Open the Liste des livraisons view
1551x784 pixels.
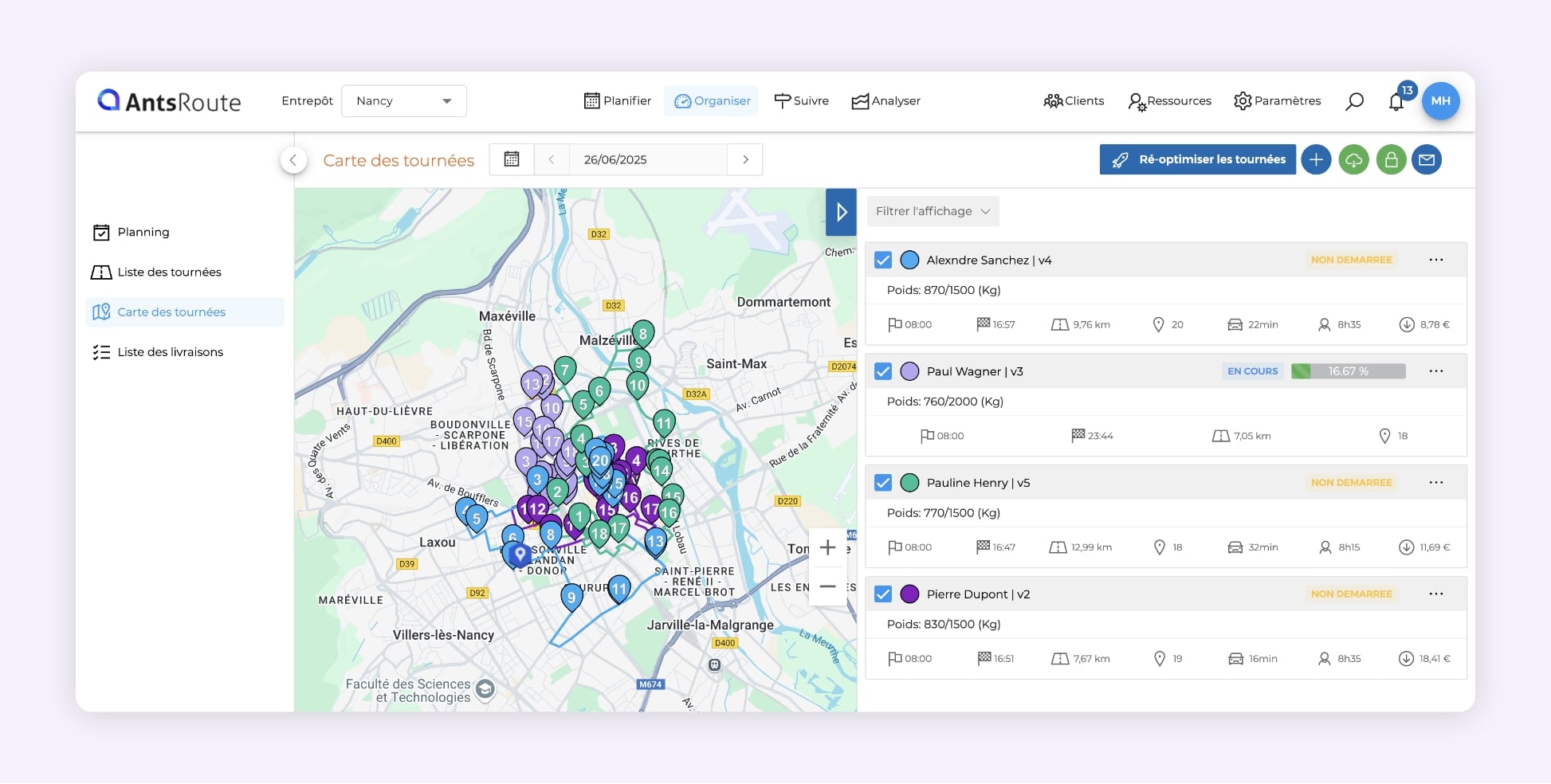[x=170, y=351]
